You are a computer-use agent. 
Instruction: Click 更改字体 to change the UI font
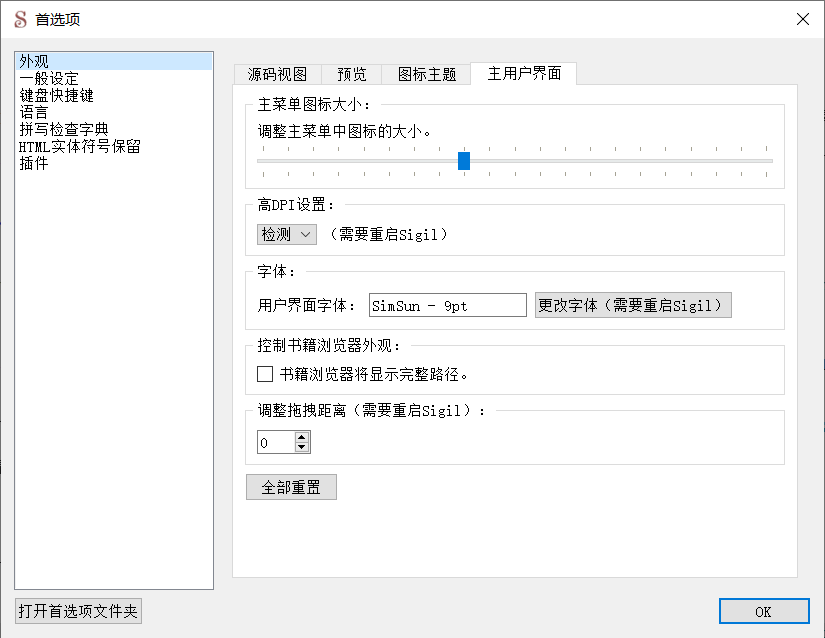coord(629,305)
